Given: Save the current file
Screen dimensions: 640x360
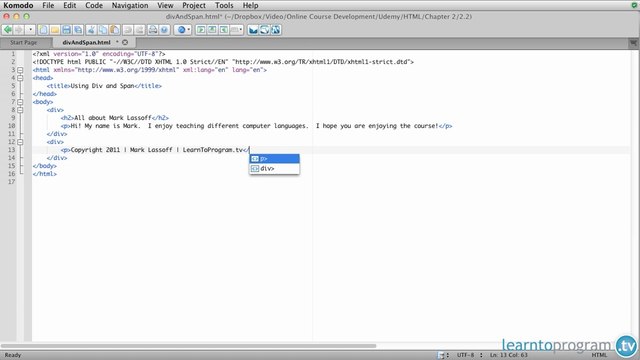Looking at the screenshot, I should click(x=66, y=30).
